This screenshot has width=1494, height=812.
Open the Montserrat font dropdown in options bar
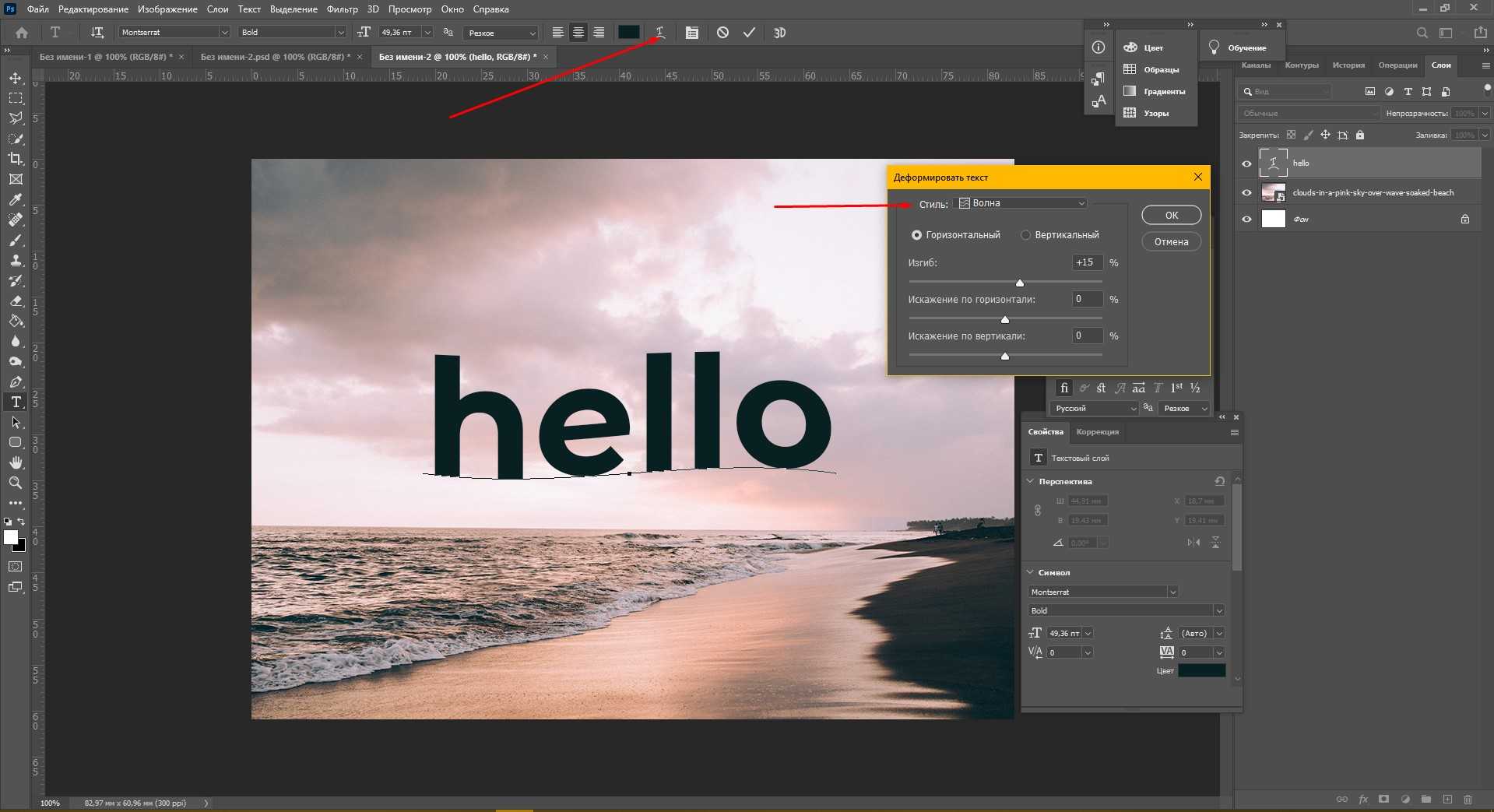point(224,33)
